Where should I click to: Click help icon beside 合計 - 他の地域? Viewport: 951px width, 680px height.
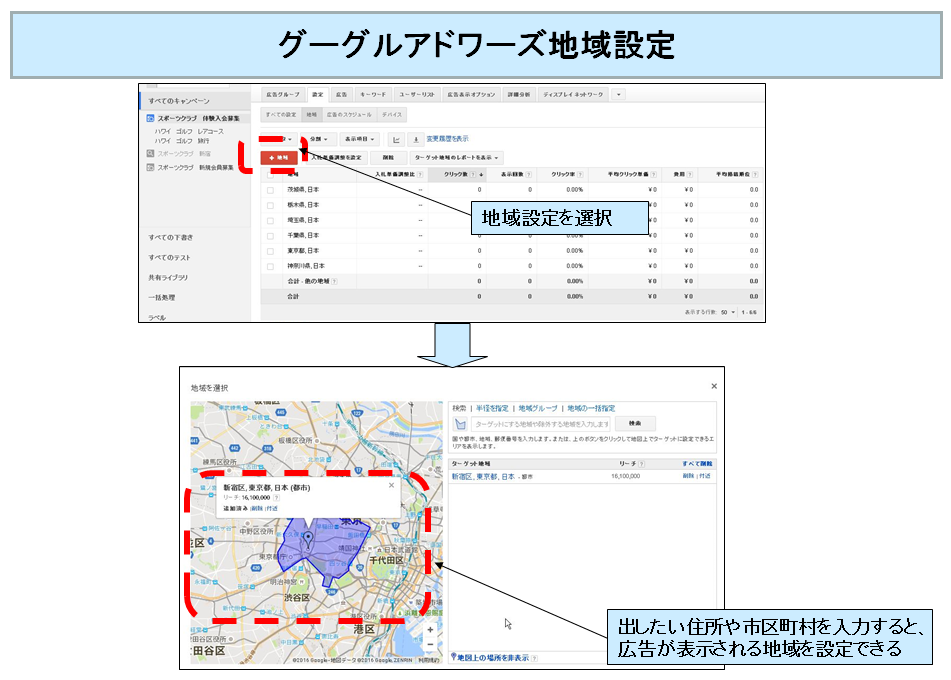pos(334,281)
